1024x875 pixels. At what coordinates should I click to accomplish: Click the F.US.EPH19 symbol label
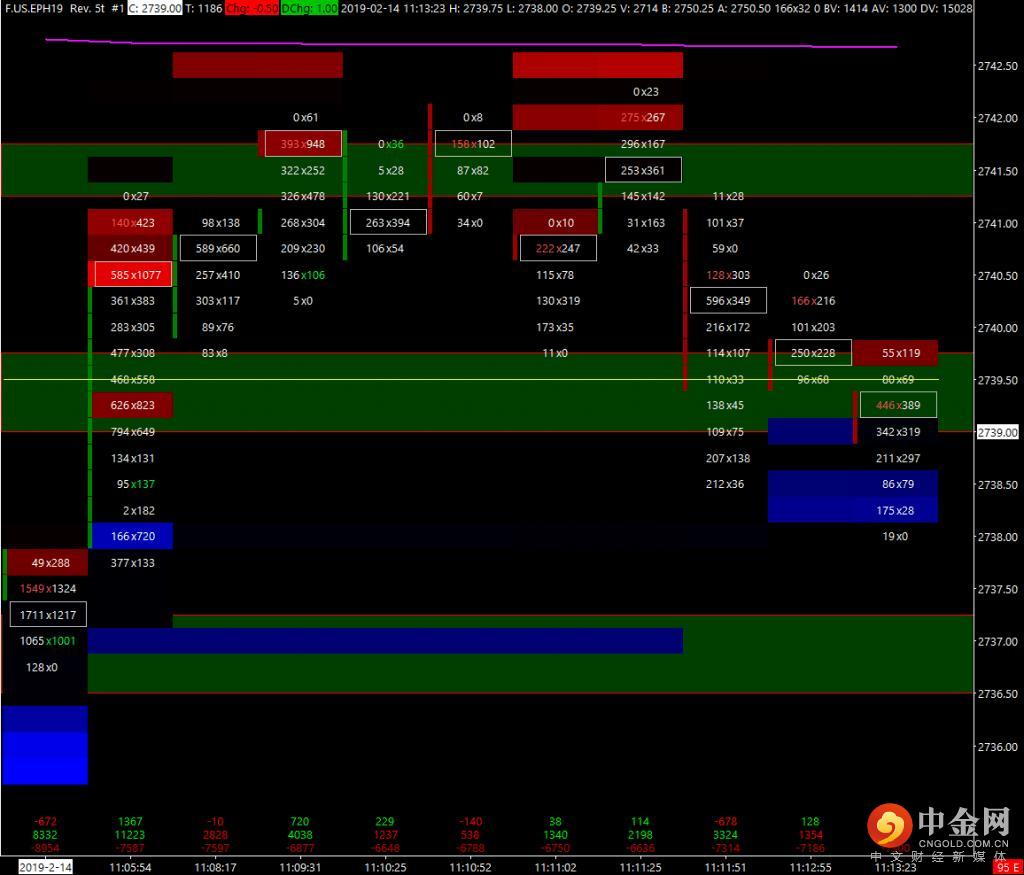pos(33,8)
